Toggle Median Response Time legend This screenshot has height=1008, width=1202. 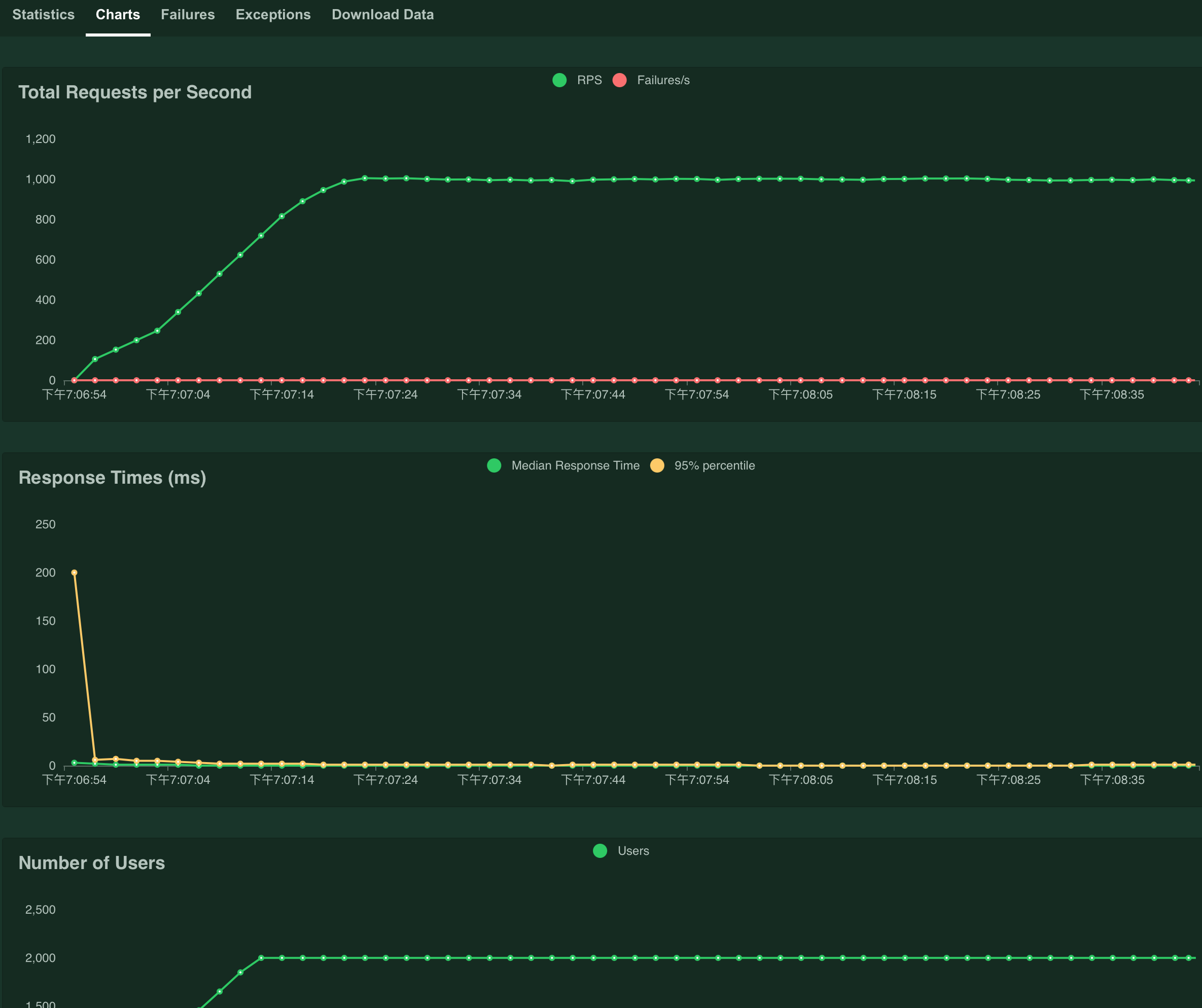click(563, 465)
